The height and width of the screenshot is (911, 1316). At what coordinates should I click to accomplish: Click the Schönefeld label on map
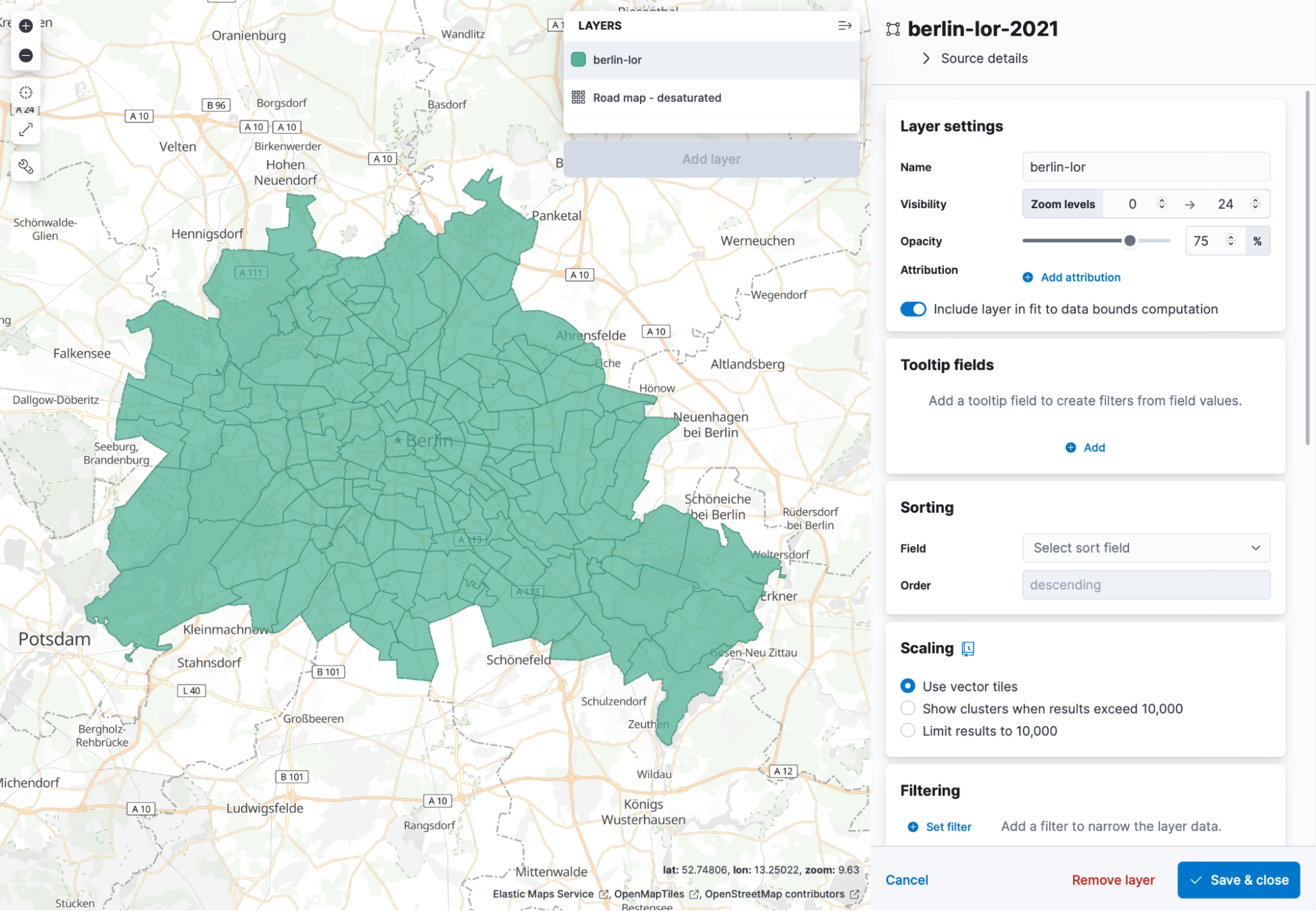point(519,660)
